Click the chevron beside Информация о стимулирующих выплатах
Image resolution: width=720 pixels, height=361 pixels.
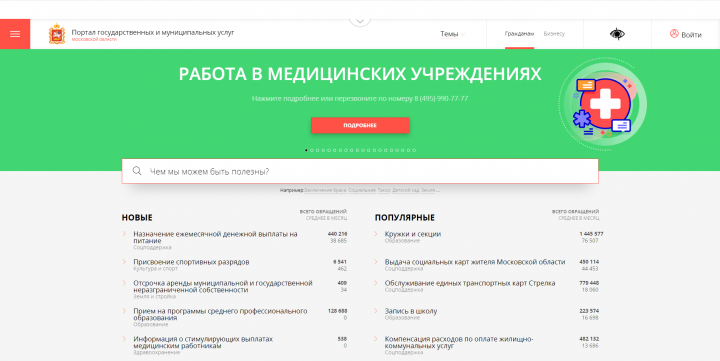tap(124, 339)
